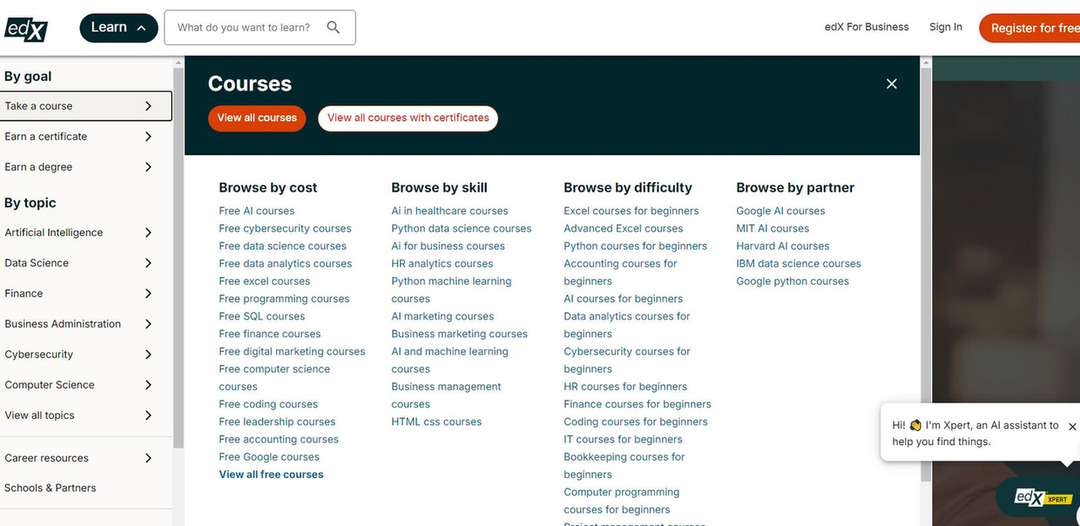Screen dimensions: 1080x526
Task: Expand Earn a degree submenu
Action: [x=85, y=167]
